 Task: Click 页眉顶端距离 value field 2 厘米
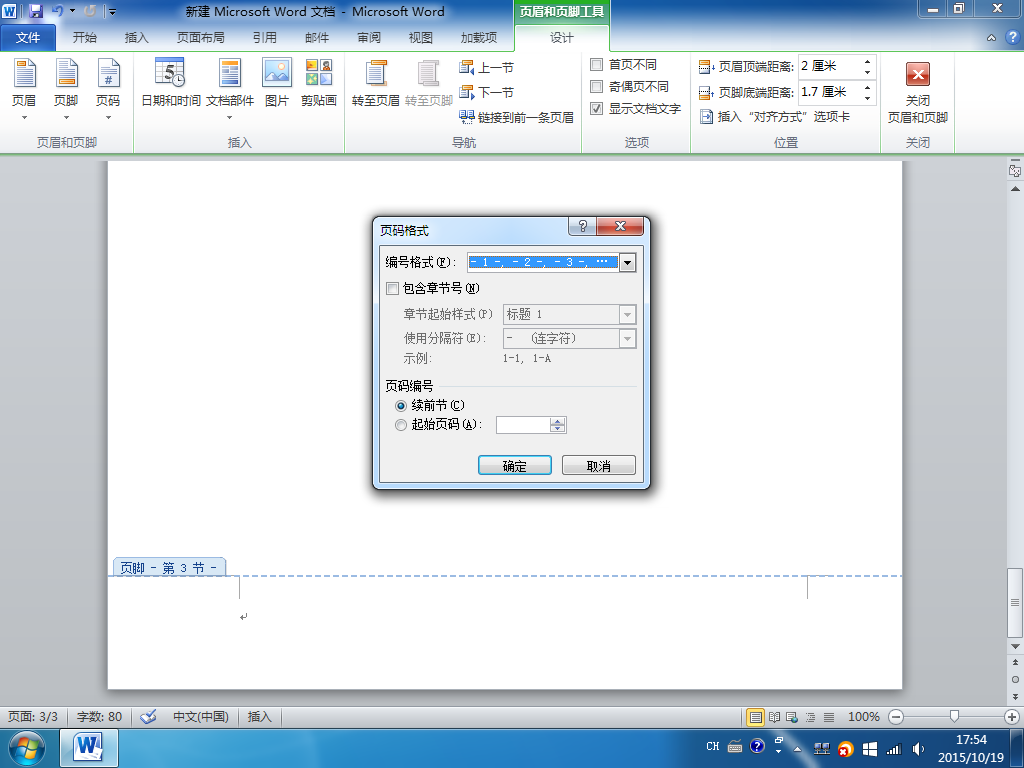tap(829, 66)
